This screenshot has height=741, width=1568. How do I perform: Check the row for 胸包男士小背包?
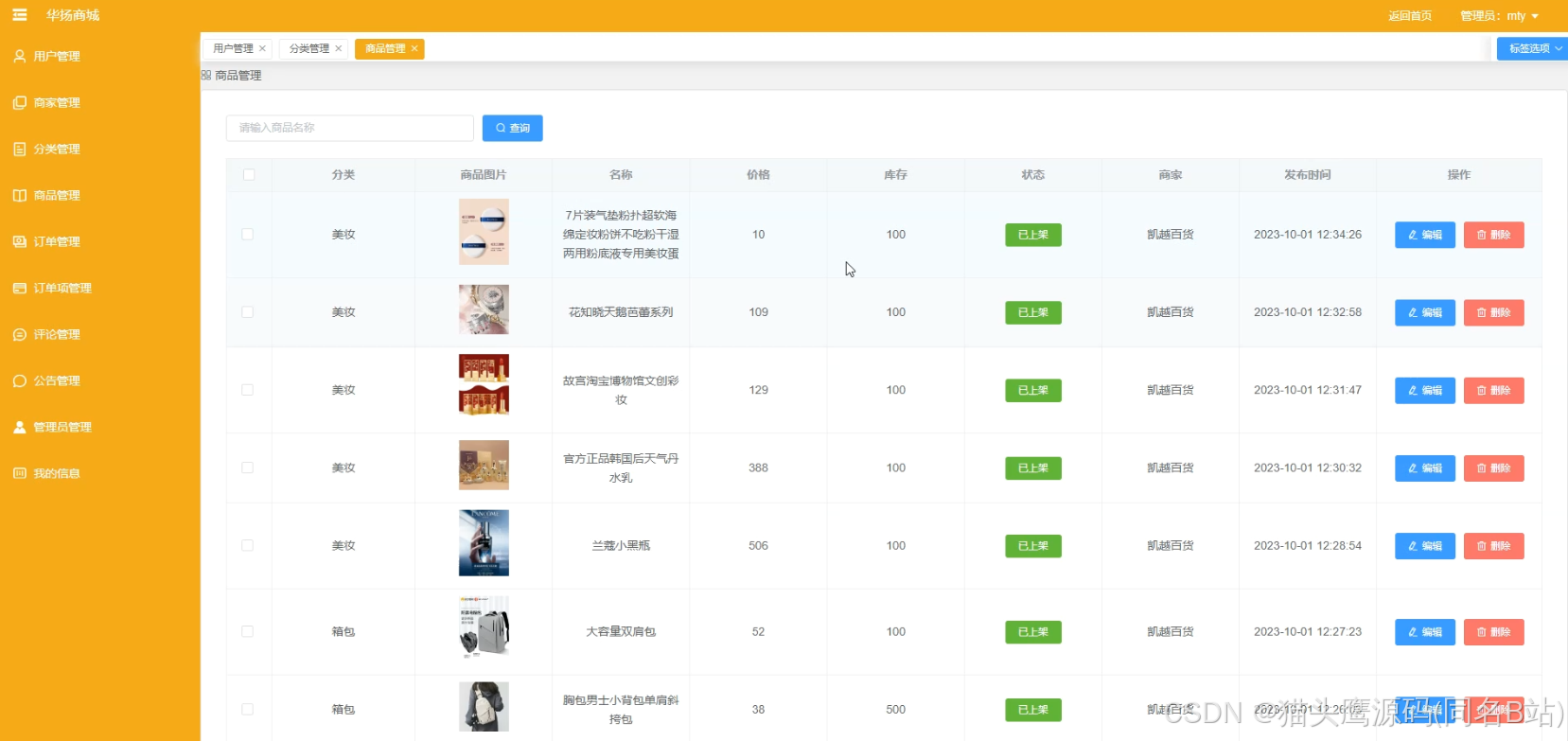click(x=247, y=709)
